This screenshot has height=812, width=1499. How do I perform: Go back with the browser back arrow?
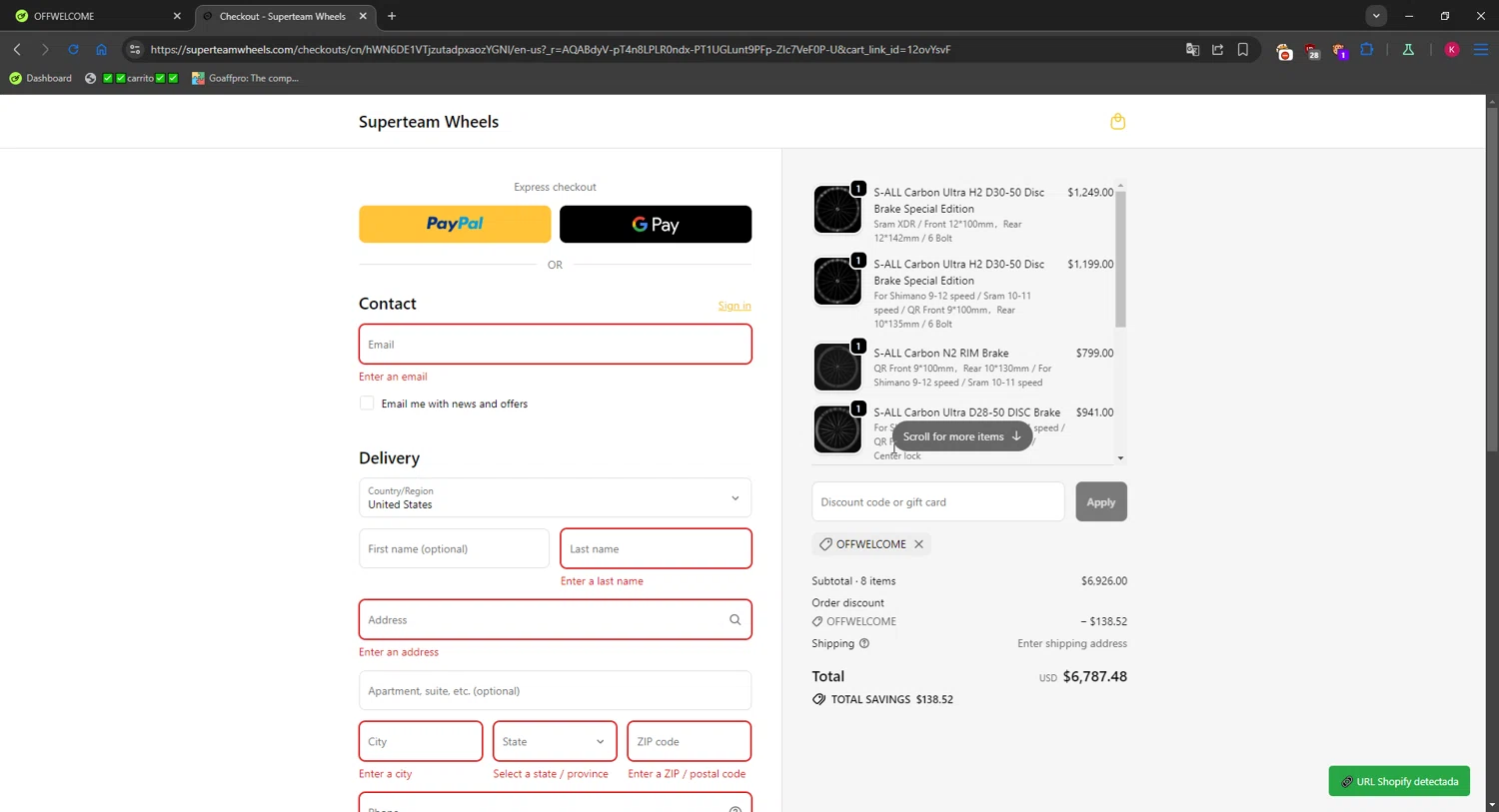17,49
